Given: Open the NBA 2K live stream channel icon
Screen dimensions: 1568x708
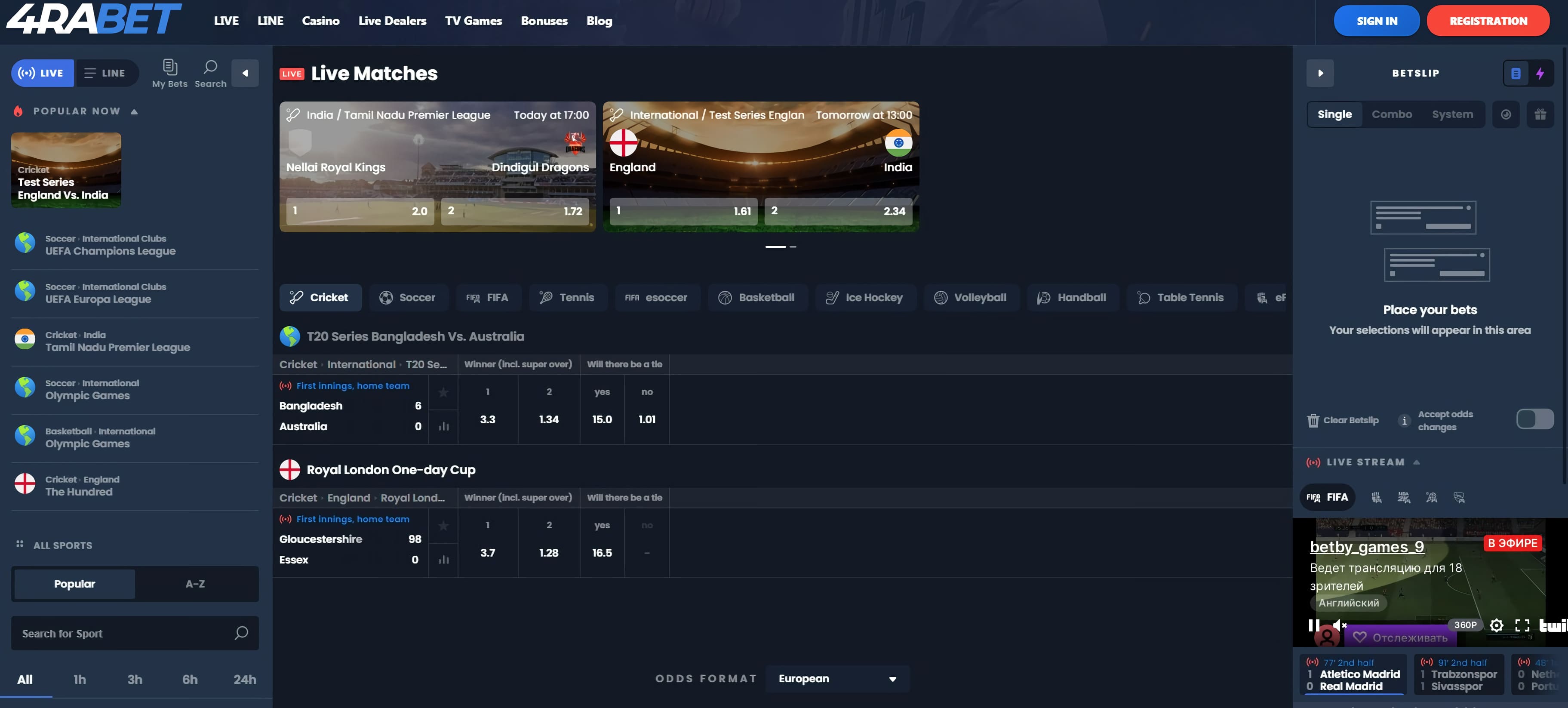Looking at the screenshot, I should pos(1404,497).
